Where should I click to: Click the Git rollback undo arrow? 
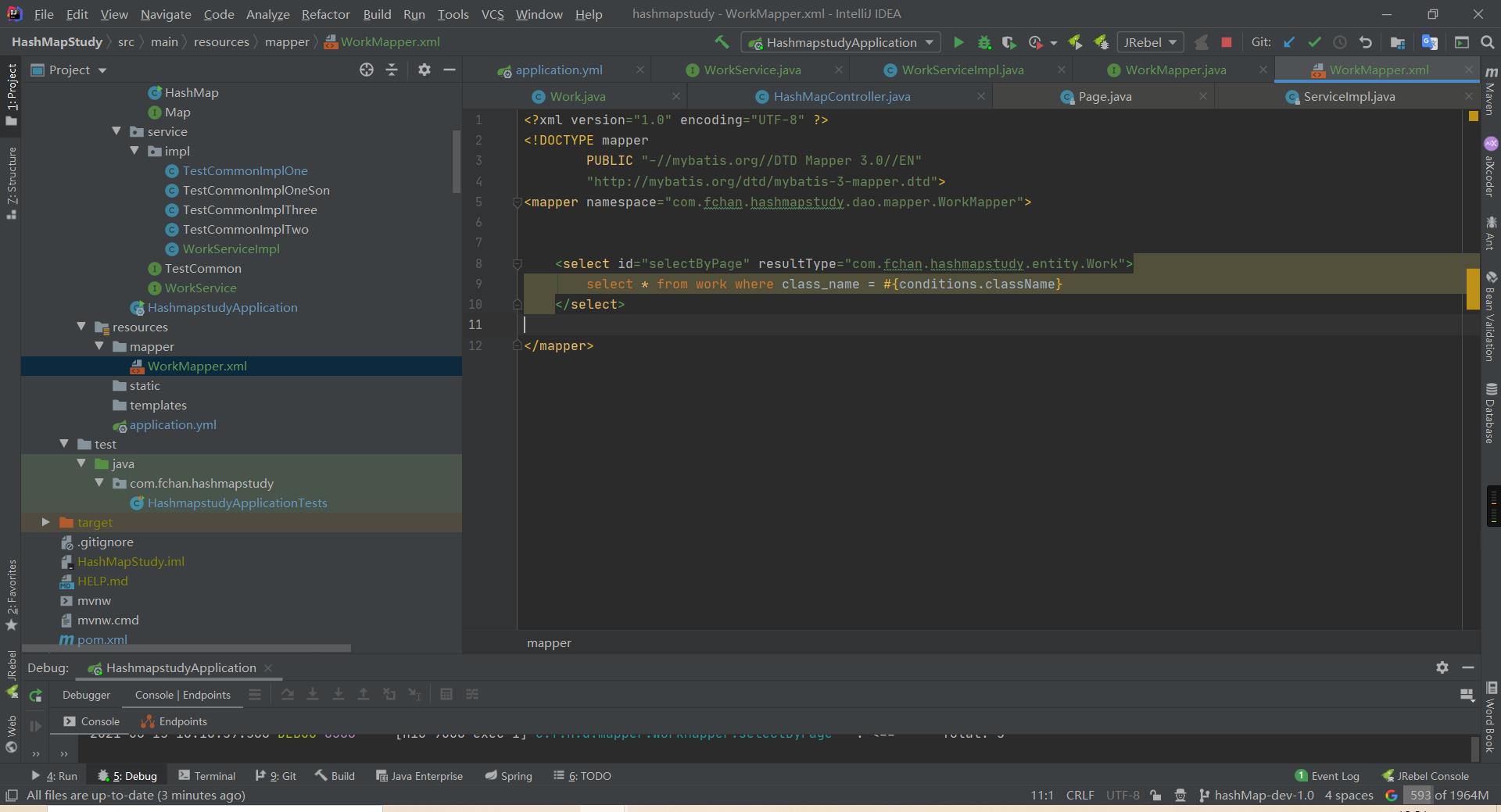(x=1365, y=42)
